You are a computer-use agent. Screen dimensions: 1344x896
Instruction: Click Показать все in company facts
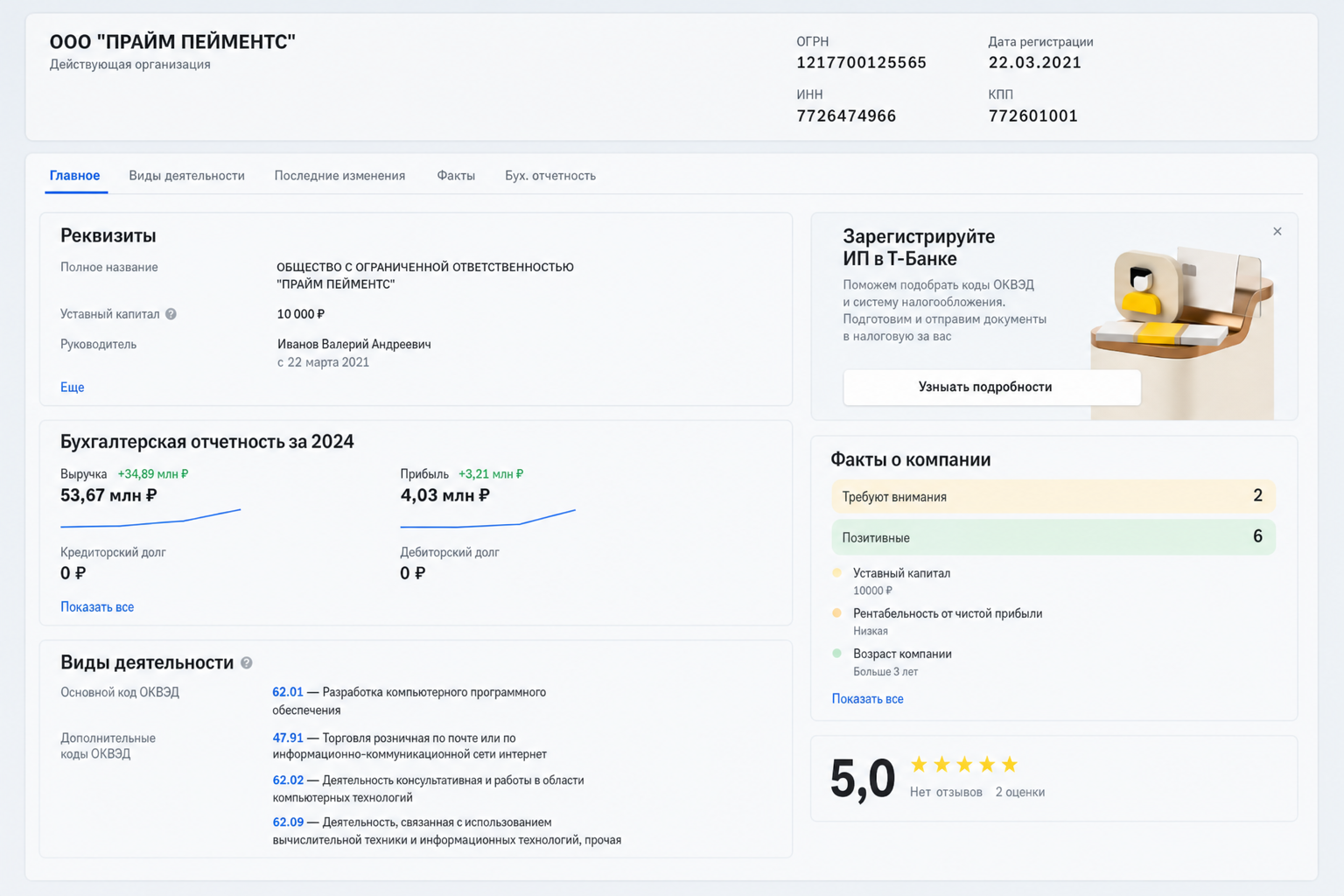(x=867, y=699)
